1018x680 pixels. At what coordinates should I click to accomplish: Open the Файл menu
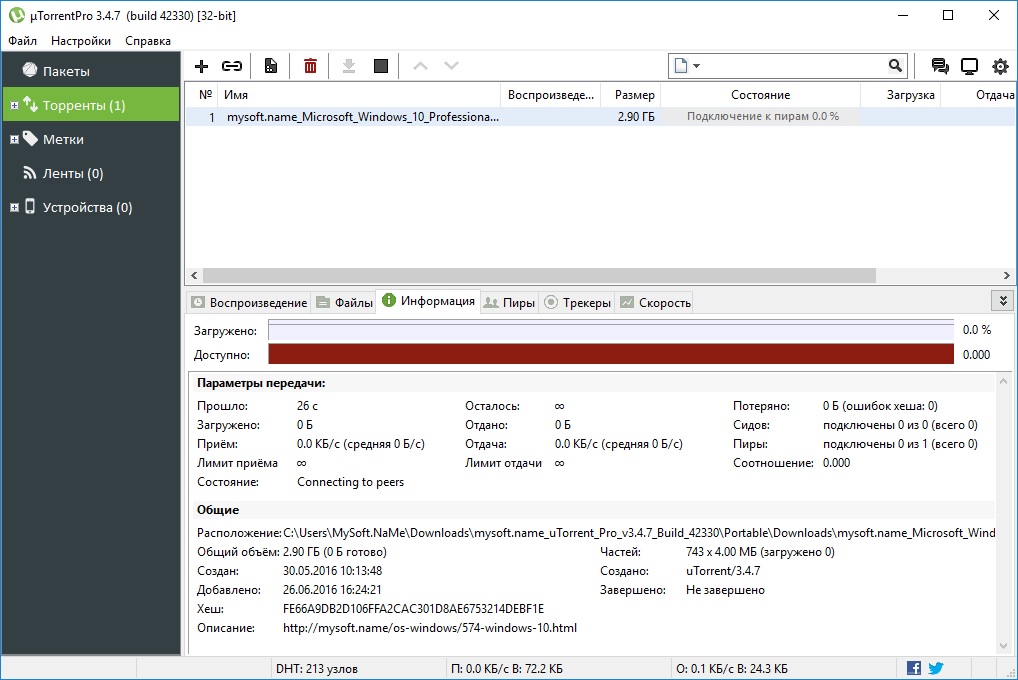tap(23, 41)
